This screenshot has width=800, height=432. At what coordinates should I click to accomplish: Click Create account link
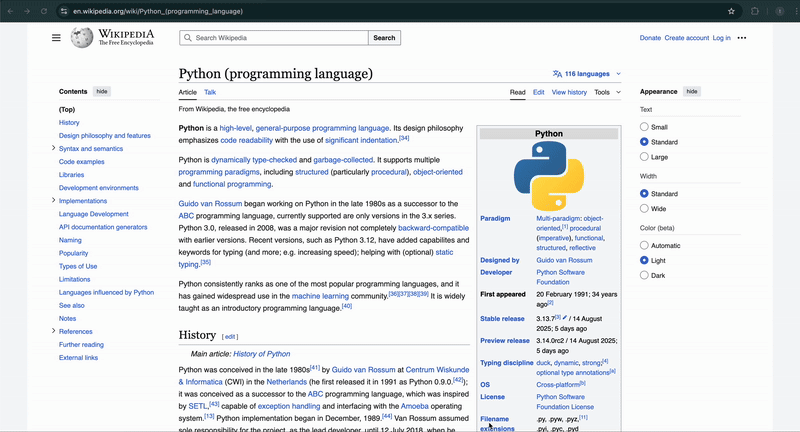coord(687,38)
